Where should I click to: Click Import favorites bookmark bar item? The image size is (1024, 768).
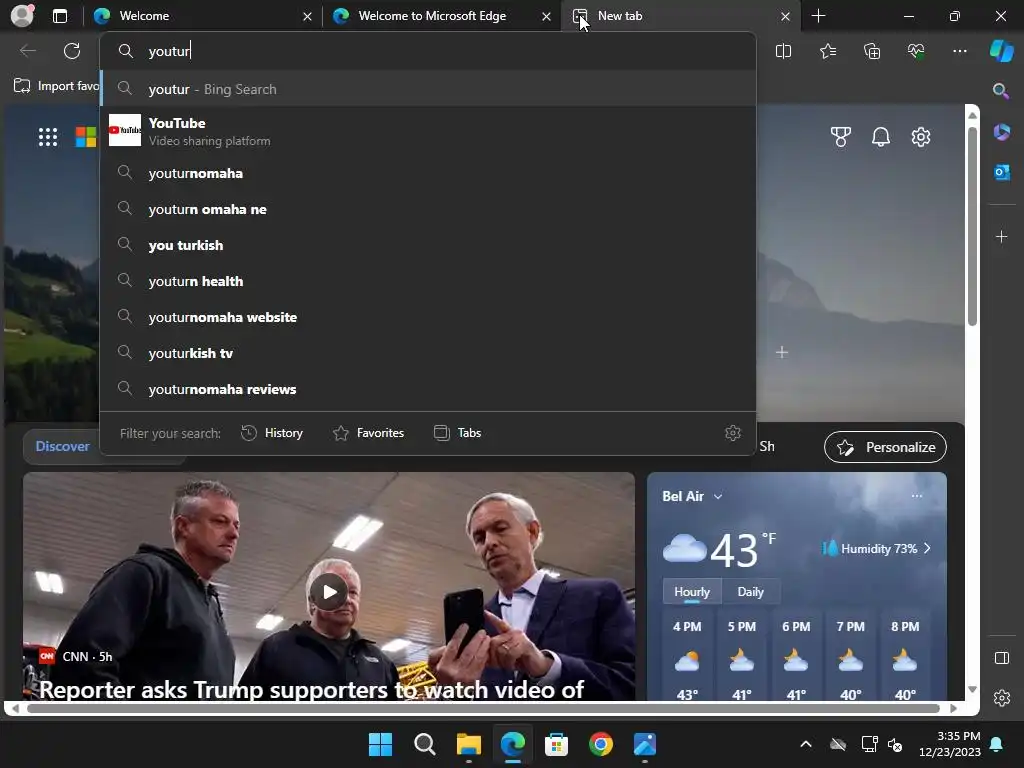click(x=56, y=86)
